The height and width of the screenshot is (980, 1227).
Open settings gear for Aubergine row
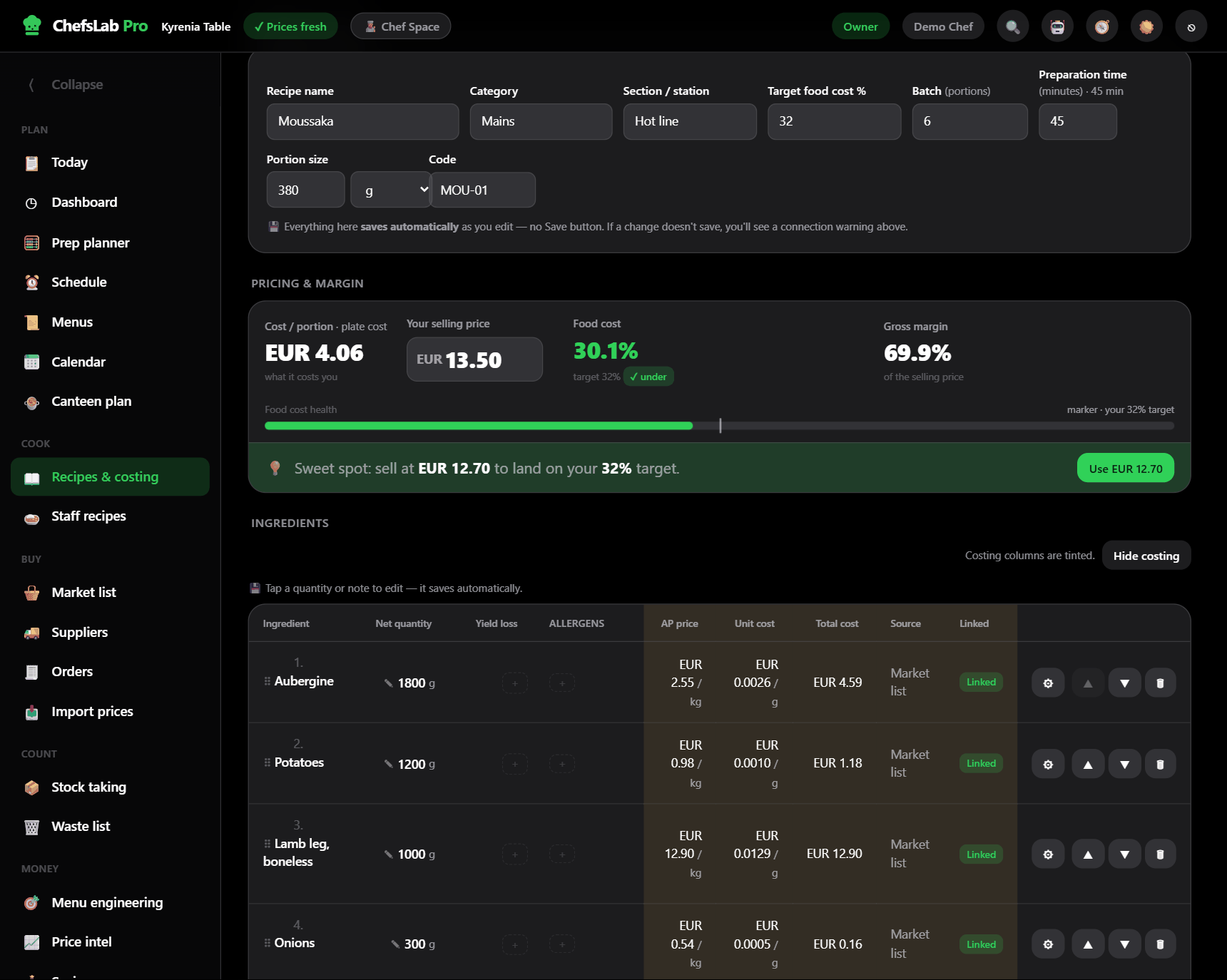pyautogui.click(x=1048, y=683)
